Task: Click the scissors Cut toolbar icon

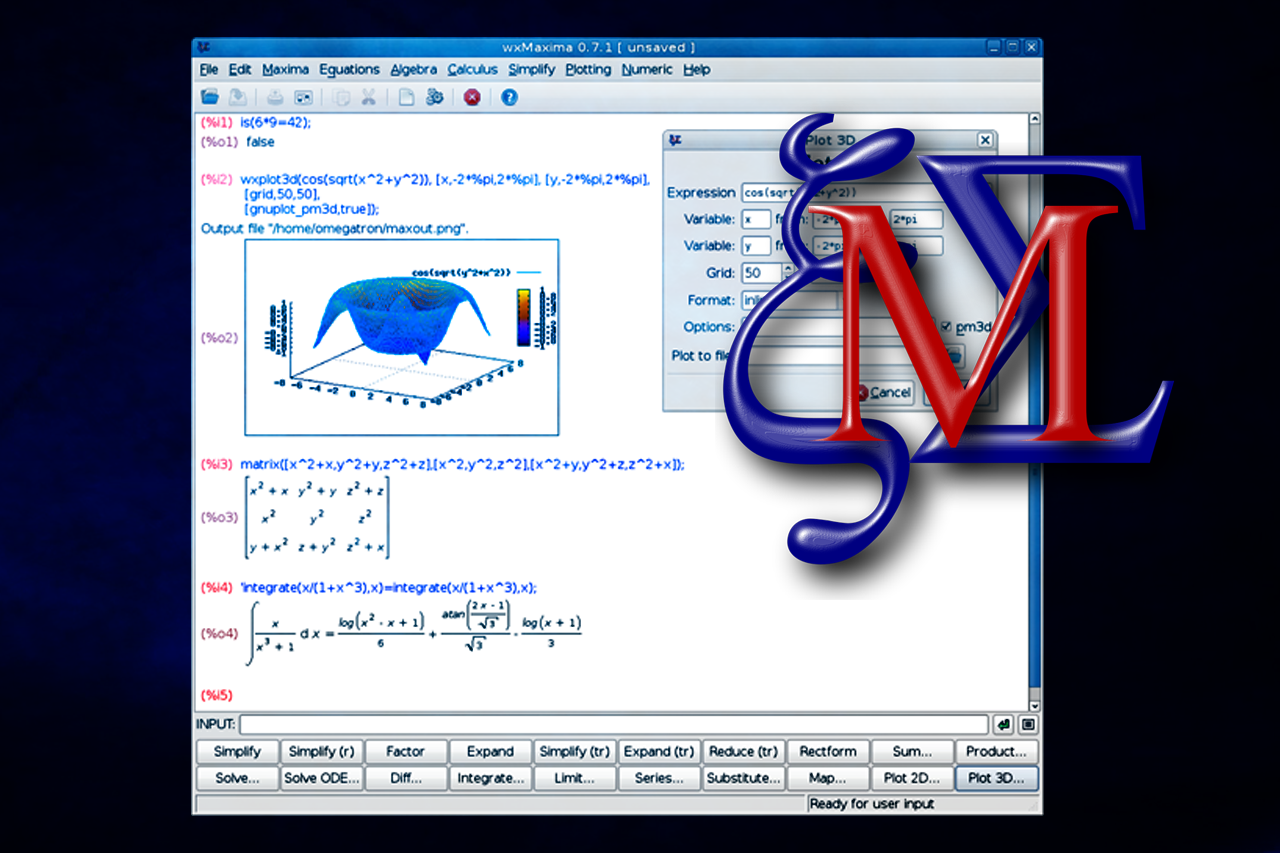Action: coord(369,97)
